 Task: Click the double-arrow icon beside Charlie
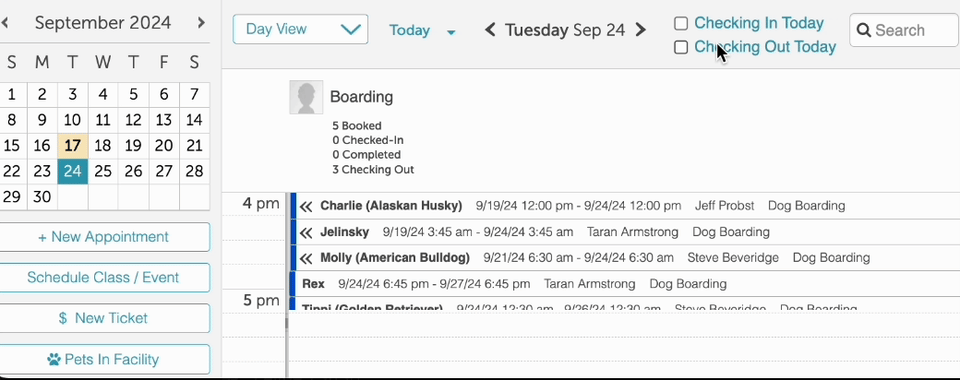click(306, 206)
